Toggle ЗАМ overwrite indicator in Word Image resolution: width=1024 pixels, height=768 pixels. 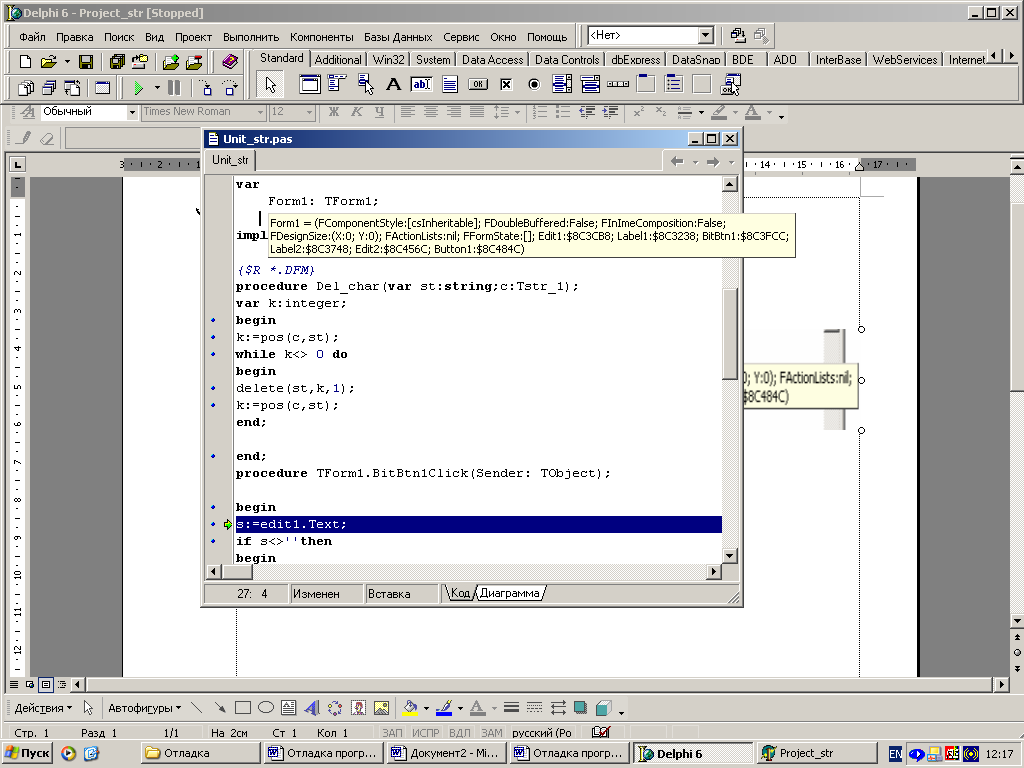pos(492,733)
